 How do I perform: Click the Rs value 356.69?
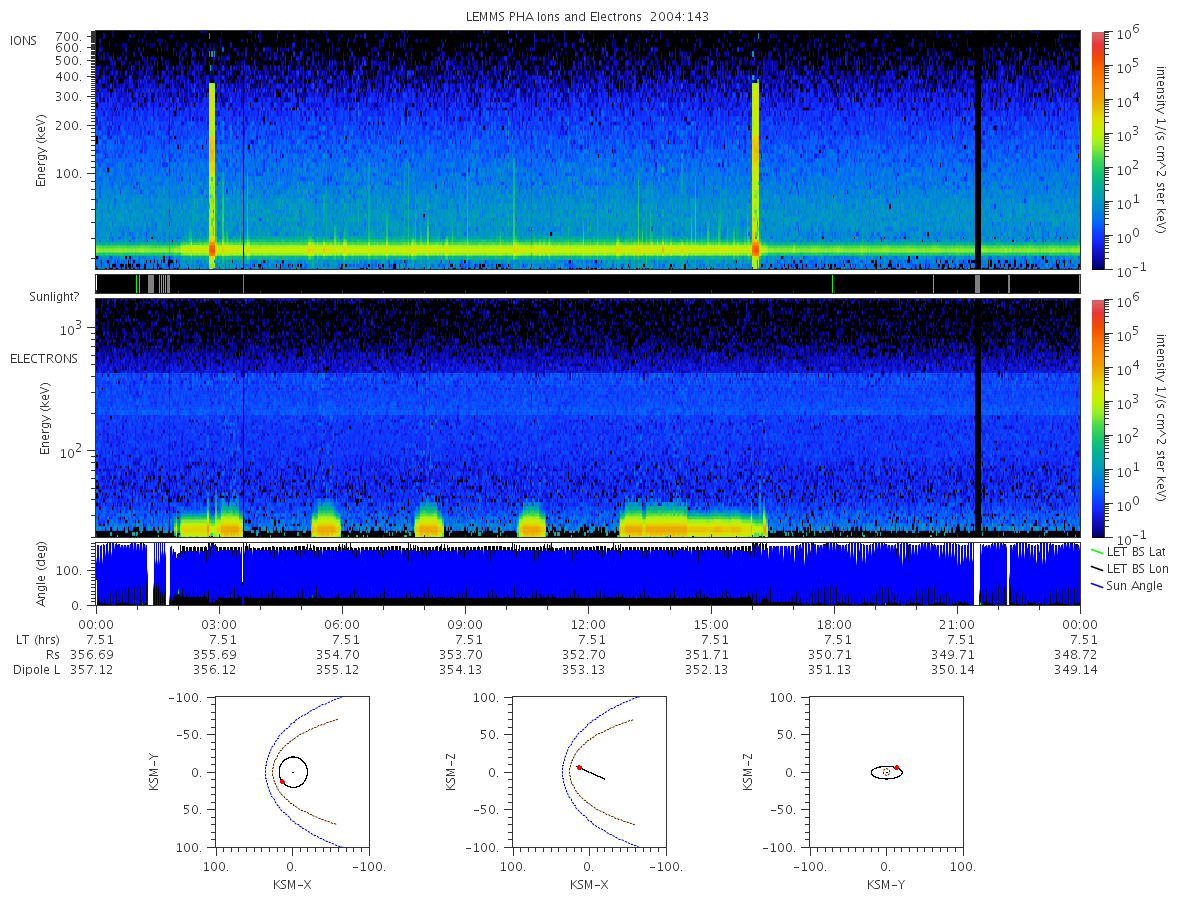(x=92, y=655)
